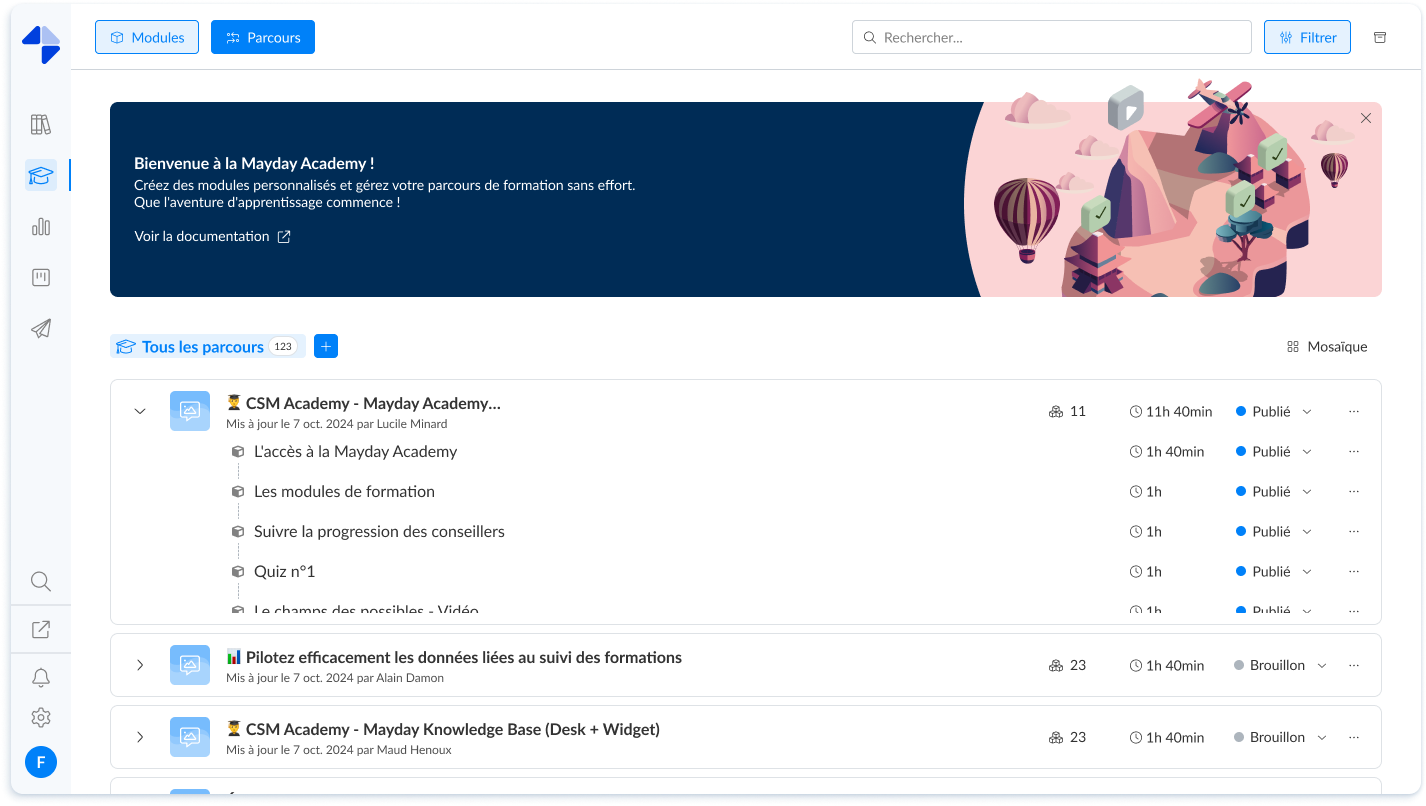
Task: Switch to Mosaïque view
Action: click(x=1327, y=347)
